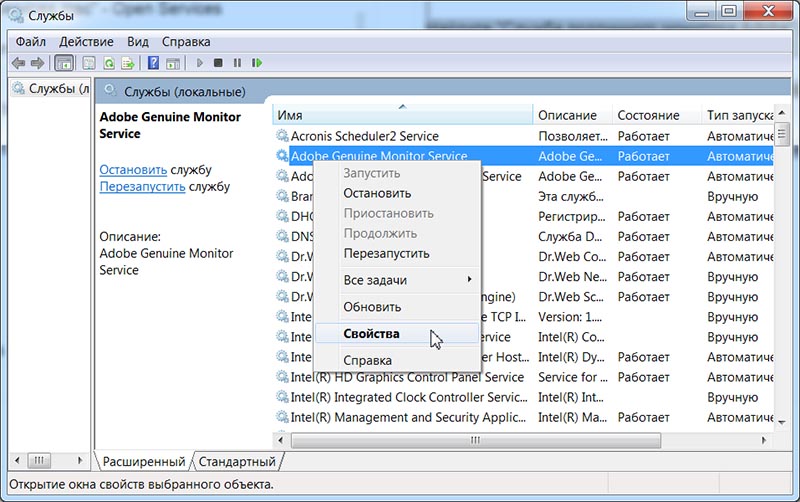Open the "Действие" menu in the menu bar
This screenshot has height=502, width=800.
click(x=86, y=42)
